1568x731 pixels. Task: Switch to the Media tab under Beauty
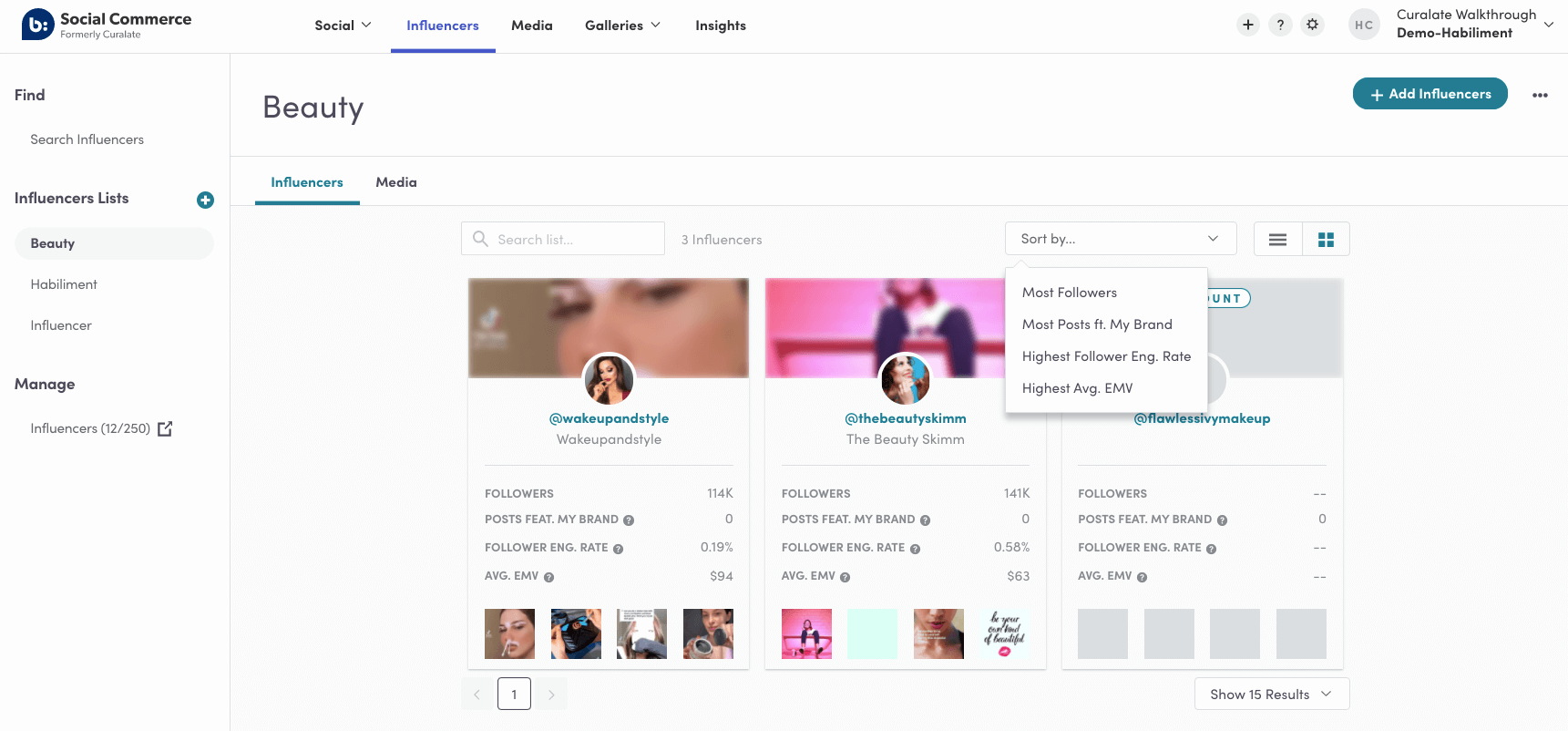[x=395, y=182]
